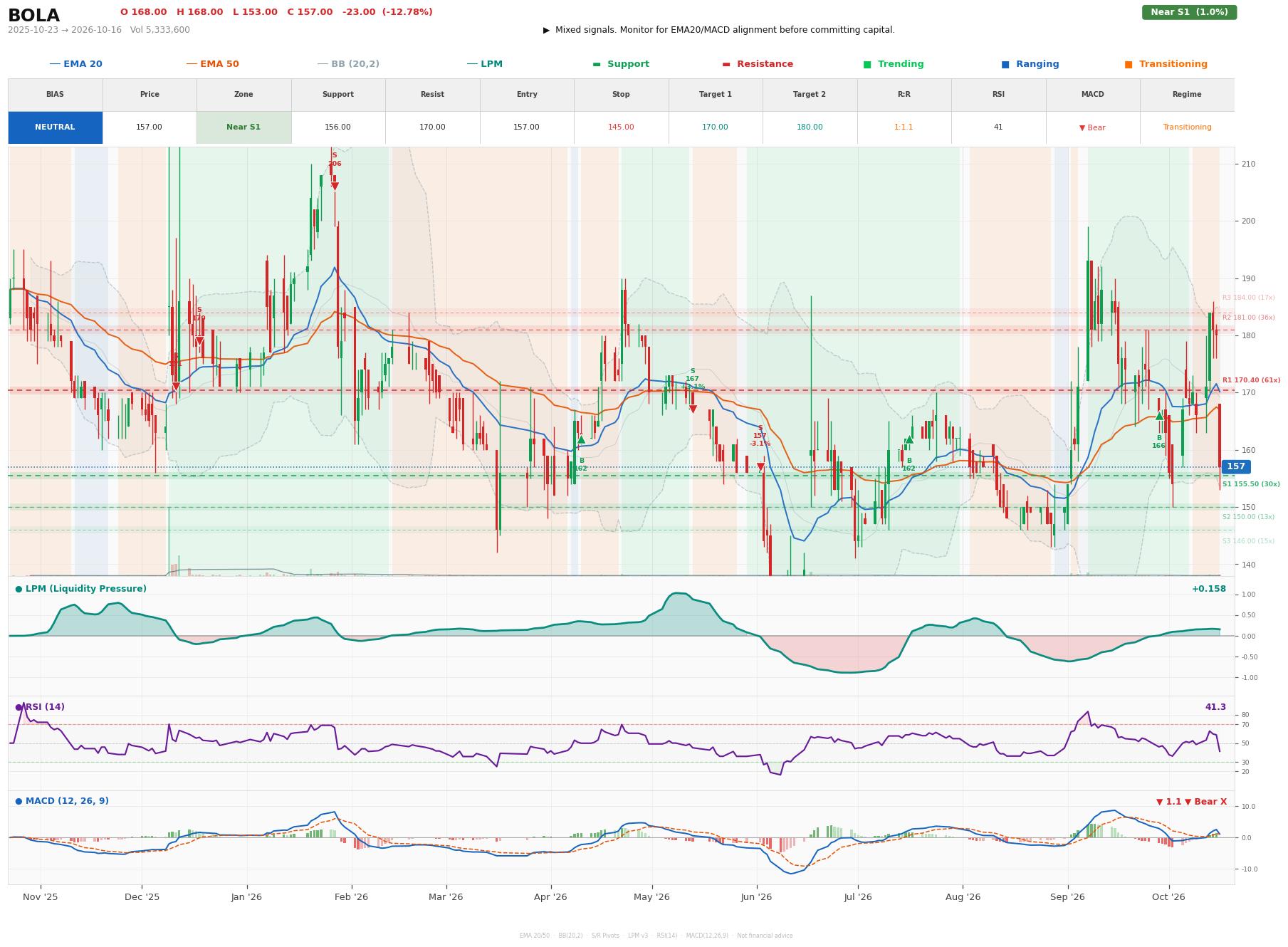Select the Ranging regime legend entry
This screenshot has width=1288, height=947.
[1030, 64]
